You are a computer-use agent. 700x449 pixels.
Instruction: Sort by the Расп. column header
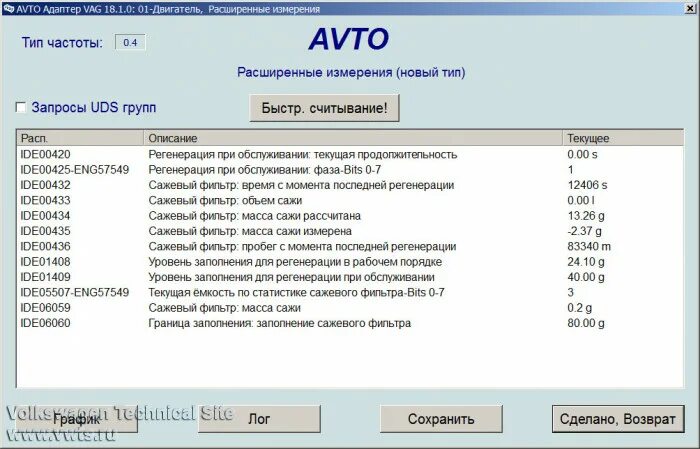(80, 138)
